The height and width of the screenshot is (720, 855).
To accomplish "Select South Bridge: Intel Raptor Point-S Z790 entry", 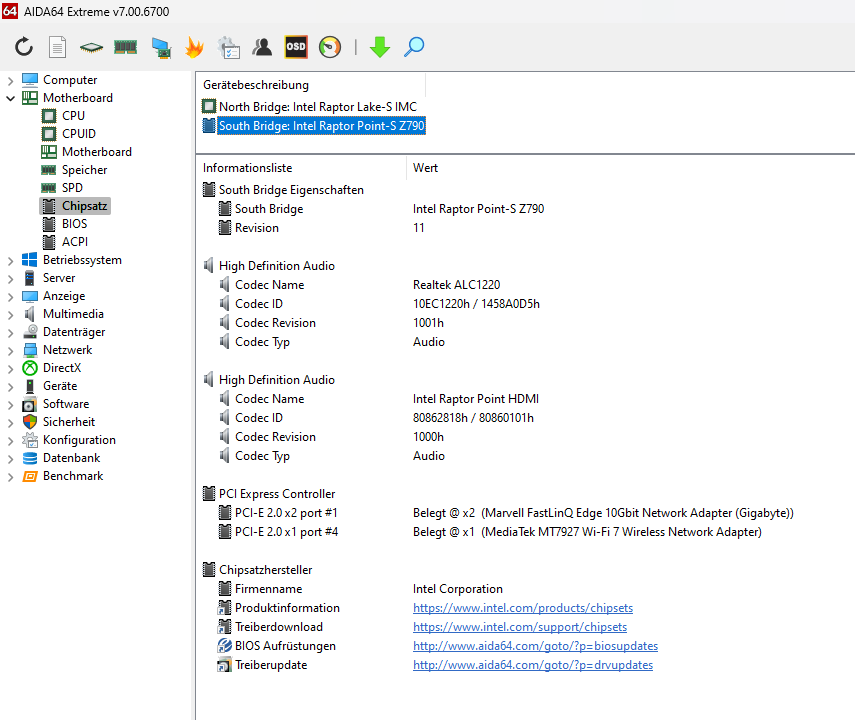I will point(321,125).
